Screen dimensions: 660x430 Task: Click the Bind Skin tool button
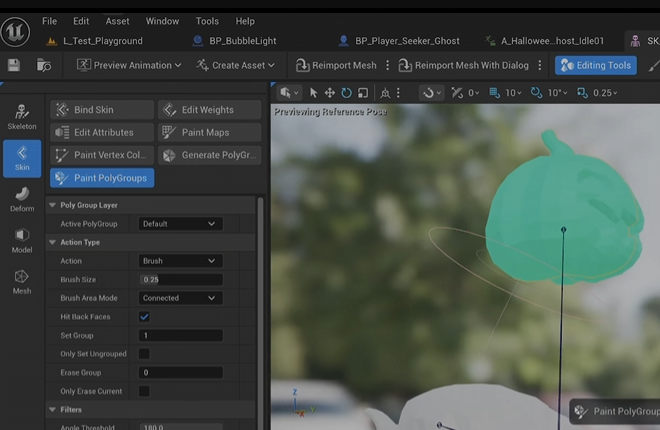pyautogui.click(x=102, y=110)
